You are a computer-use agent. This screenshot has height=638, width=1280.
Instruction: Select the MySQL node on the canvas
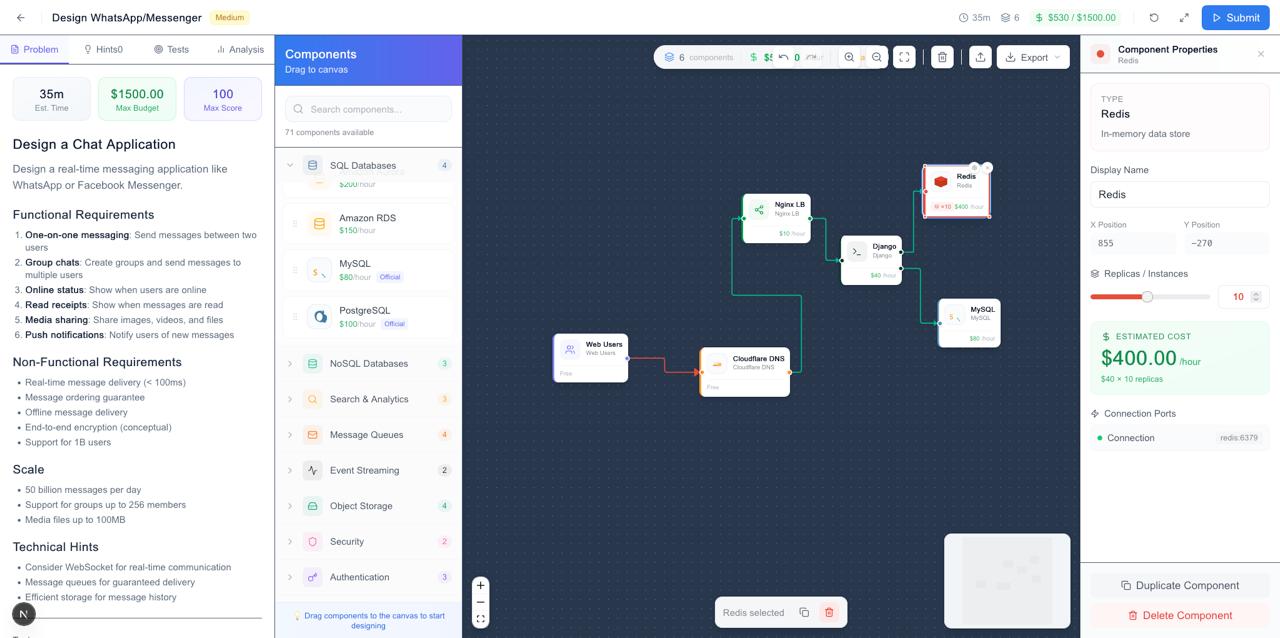968,323
